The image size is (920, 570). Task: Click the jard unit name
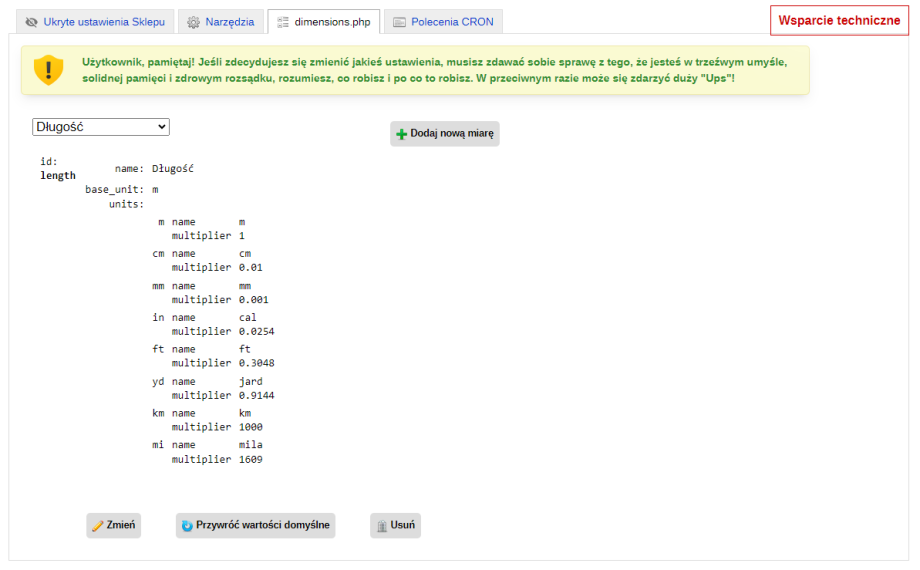(x=251, y=381)
